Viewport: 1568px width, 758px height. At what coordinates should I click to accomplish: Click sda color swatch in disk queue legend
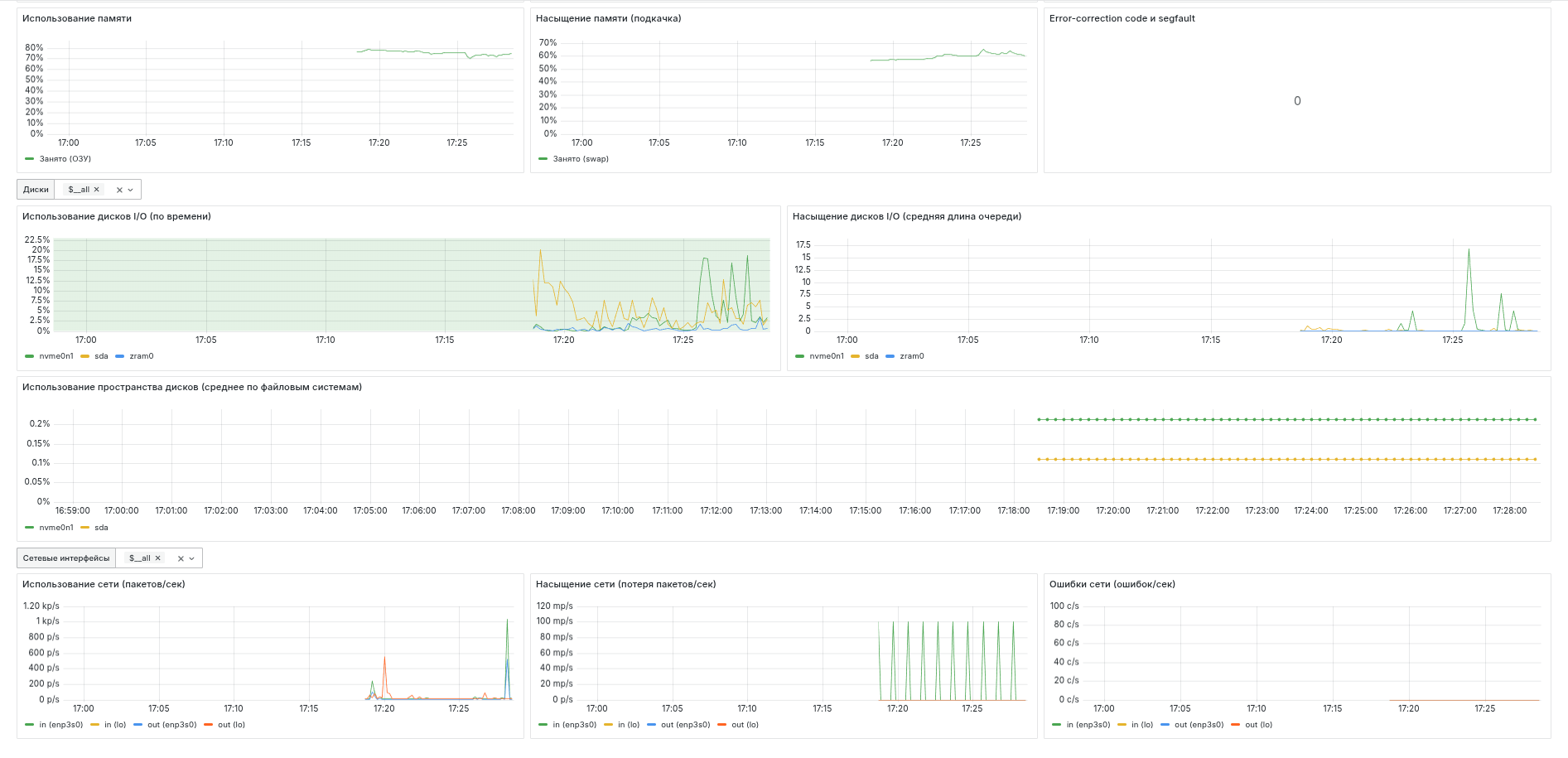(x=856, y=356)
